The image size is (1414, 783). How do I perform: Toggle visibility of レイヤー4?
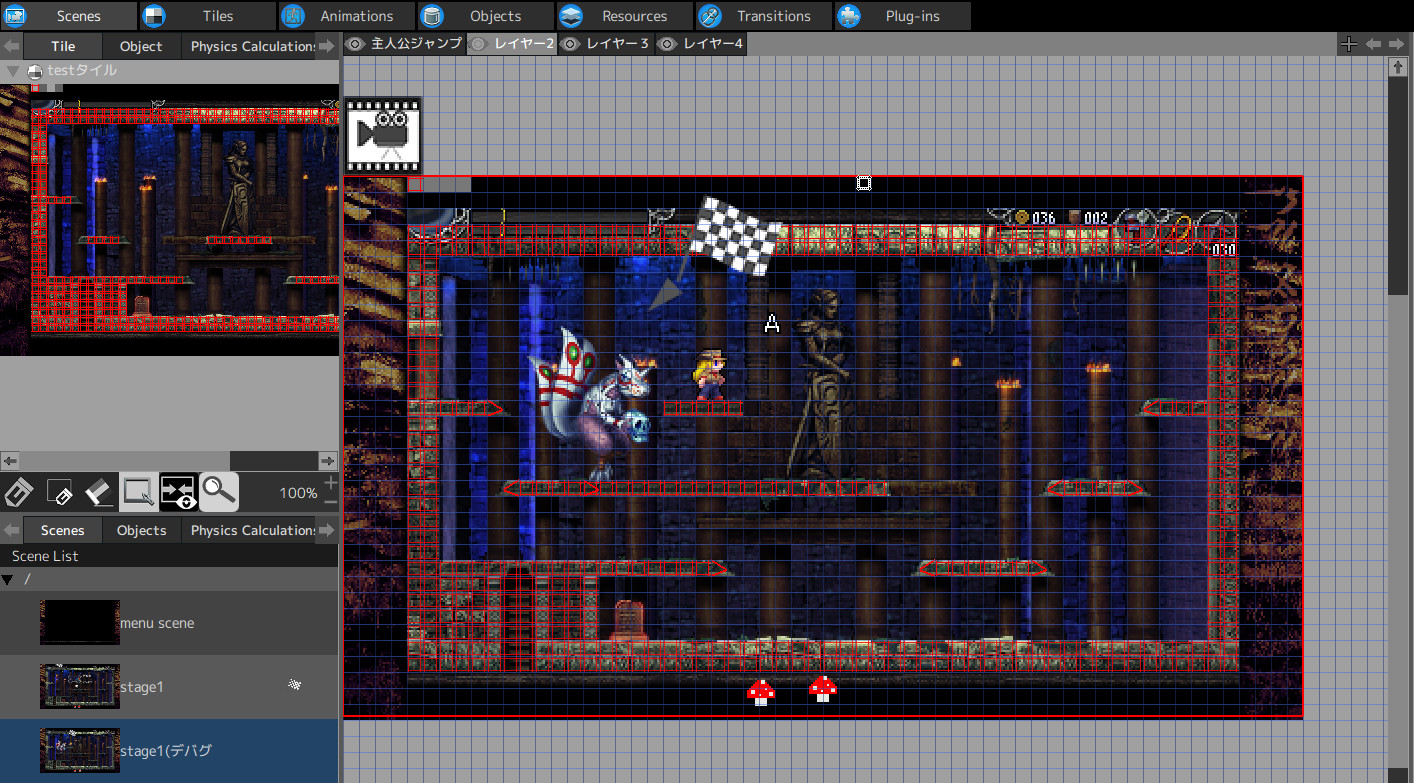pyautogui.click(x=666, y=43)
